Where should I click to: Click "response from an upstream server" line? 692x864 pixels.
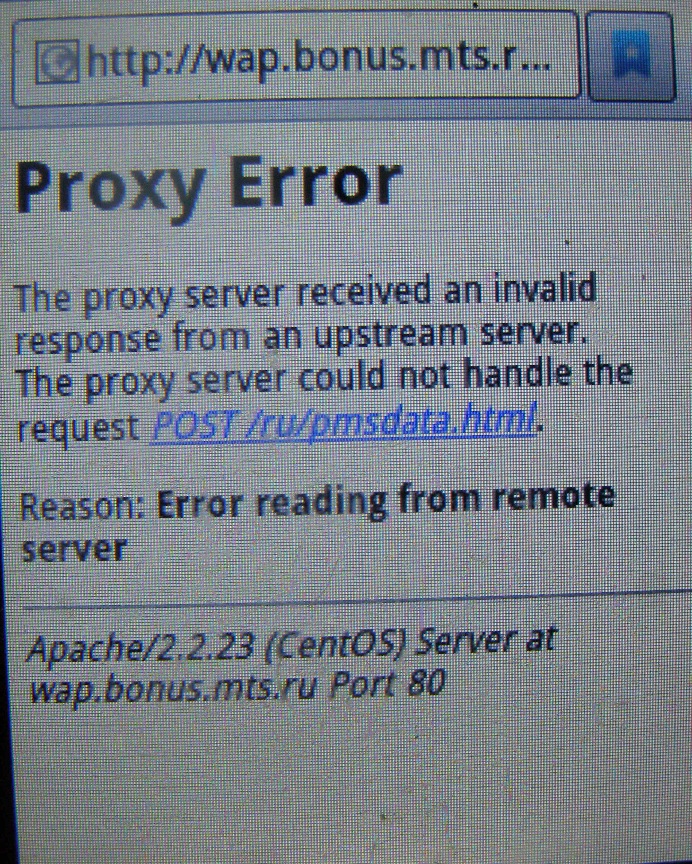[300, 337]
